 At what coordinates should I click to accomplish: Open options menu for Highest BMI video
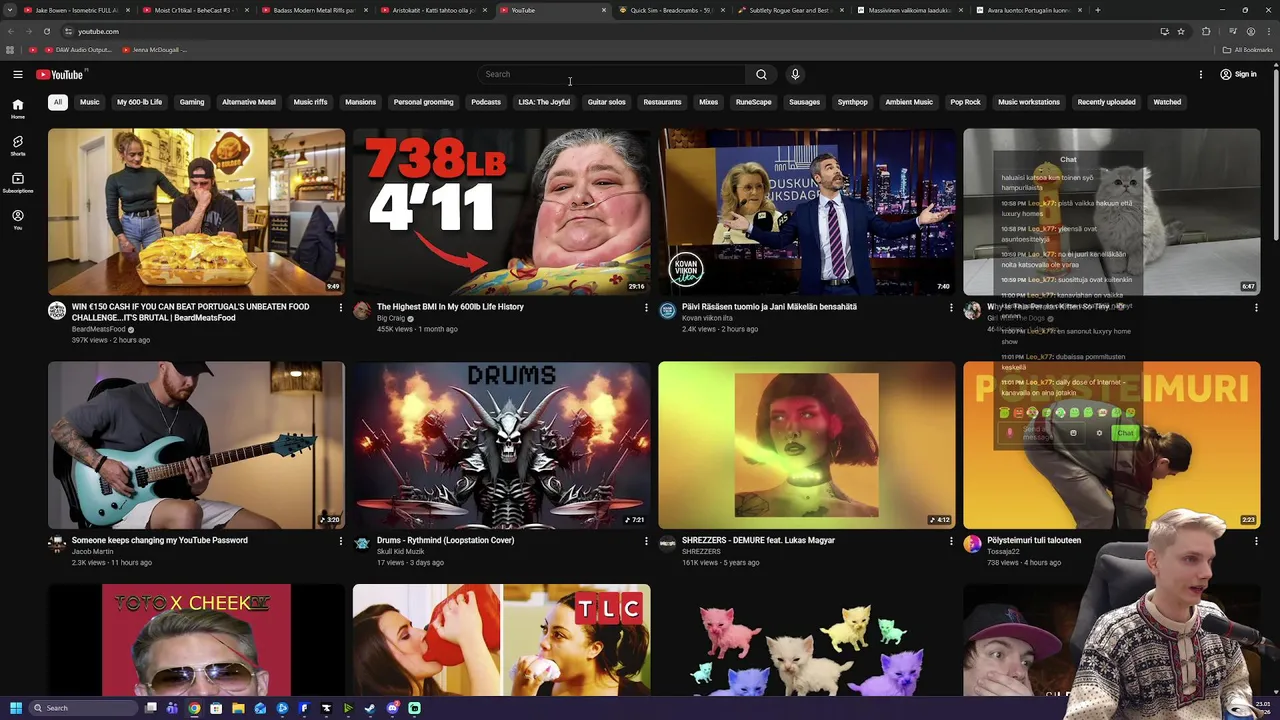(646, 308)
